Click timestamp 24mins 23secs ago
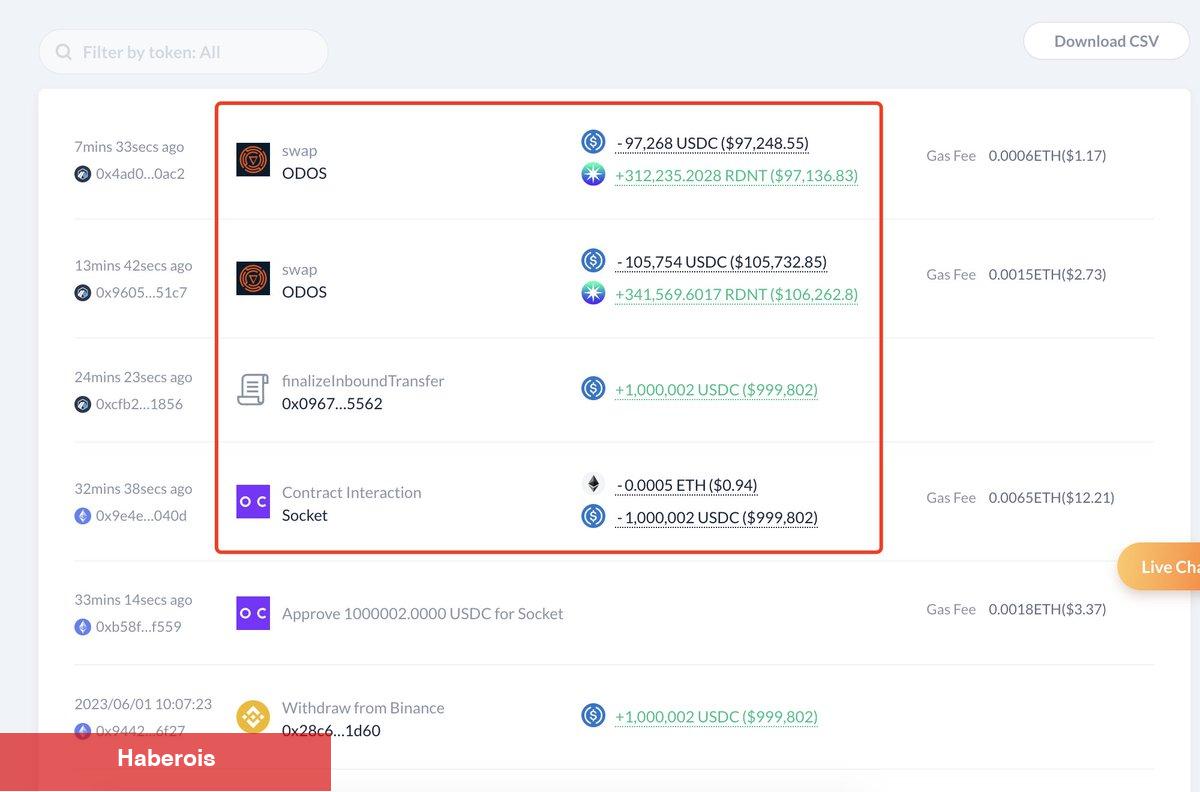Screen dimensions: 1200x792 point(133,378)
